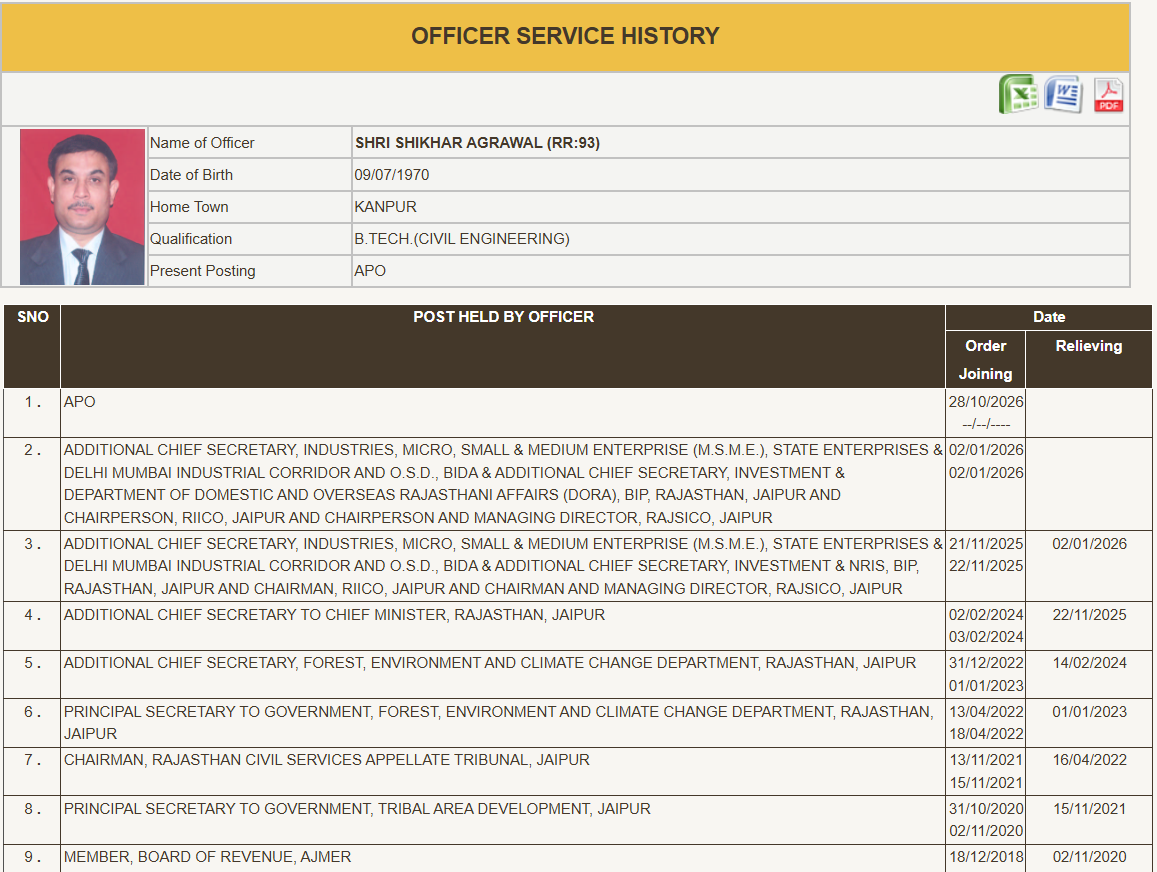The height and width of the screenshot is (872, 1157).
Task: Click relieving date 02/11/2020
Action: click(x=1089, y=857)
